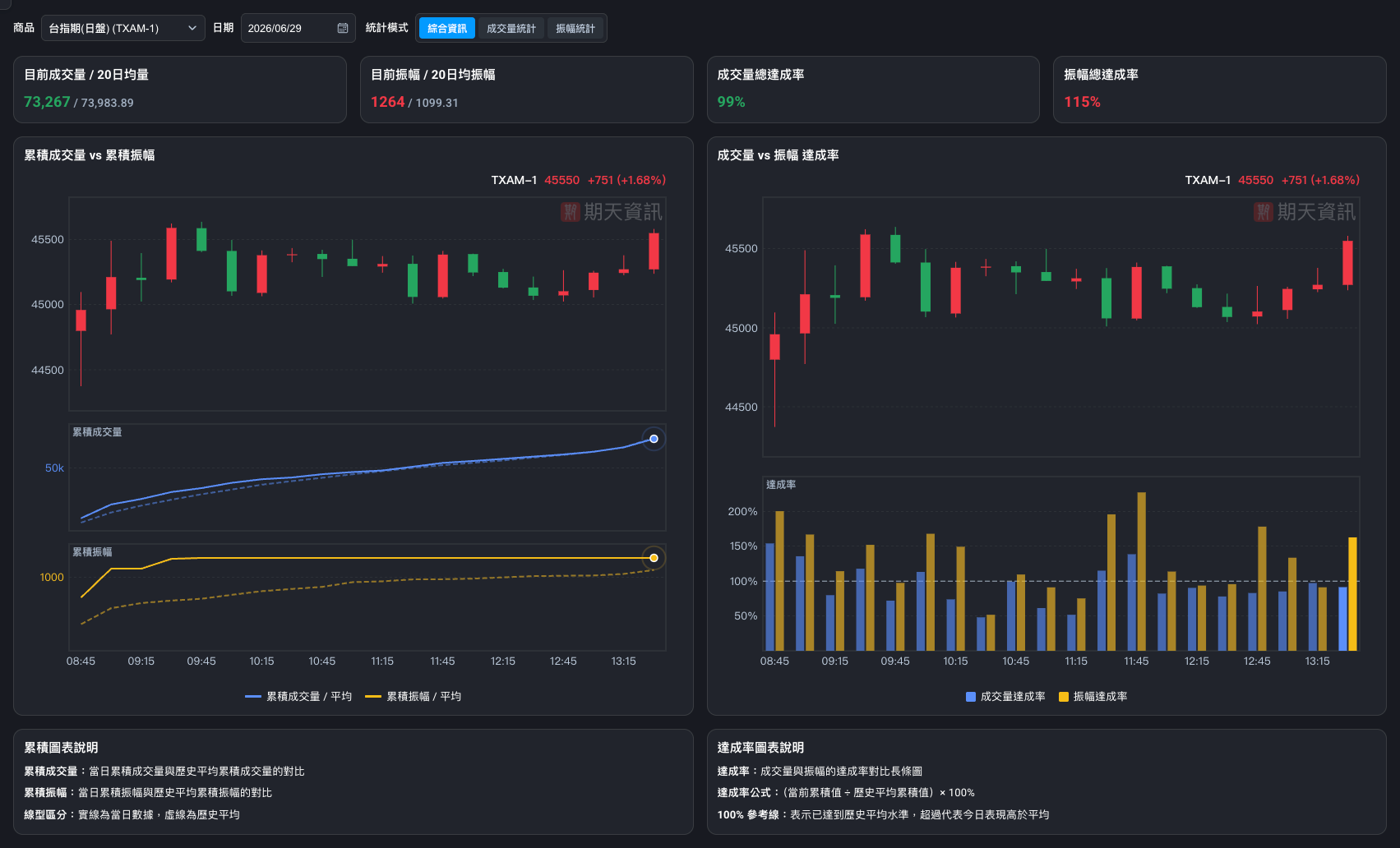Switch to the 振幅統計 tab
Viewport: 1400px width, 848px height.
[575, 28]
